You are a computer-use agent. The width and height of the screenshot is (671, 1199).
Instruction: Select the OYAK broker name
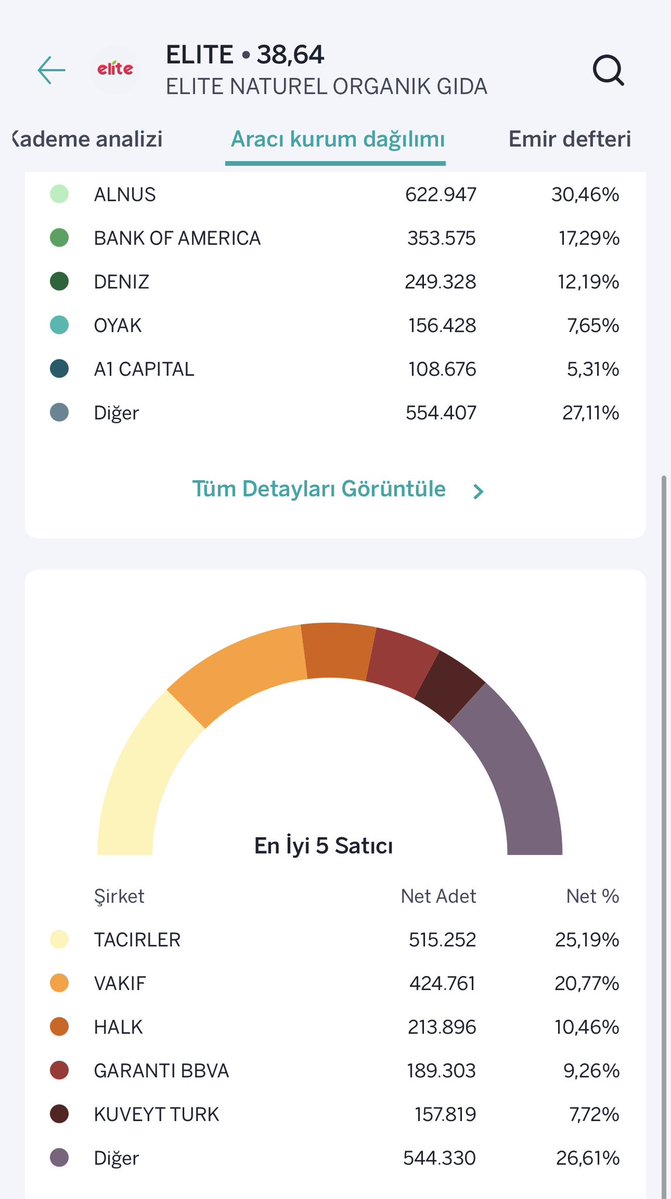click(118, 325)
